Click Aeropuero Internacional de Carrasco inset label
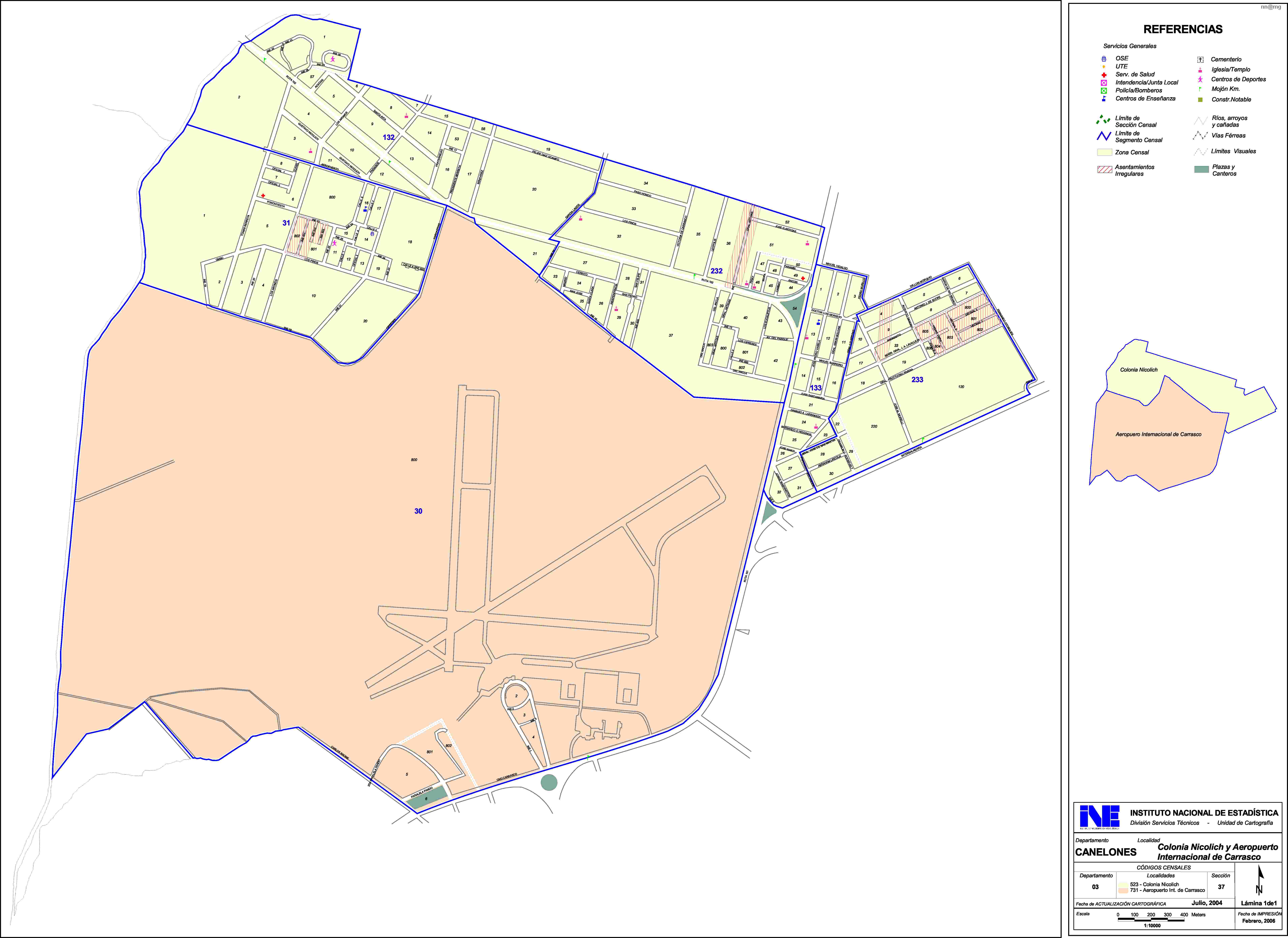This screenshot has width=1288, height=938. click(x=1159, y=434)
